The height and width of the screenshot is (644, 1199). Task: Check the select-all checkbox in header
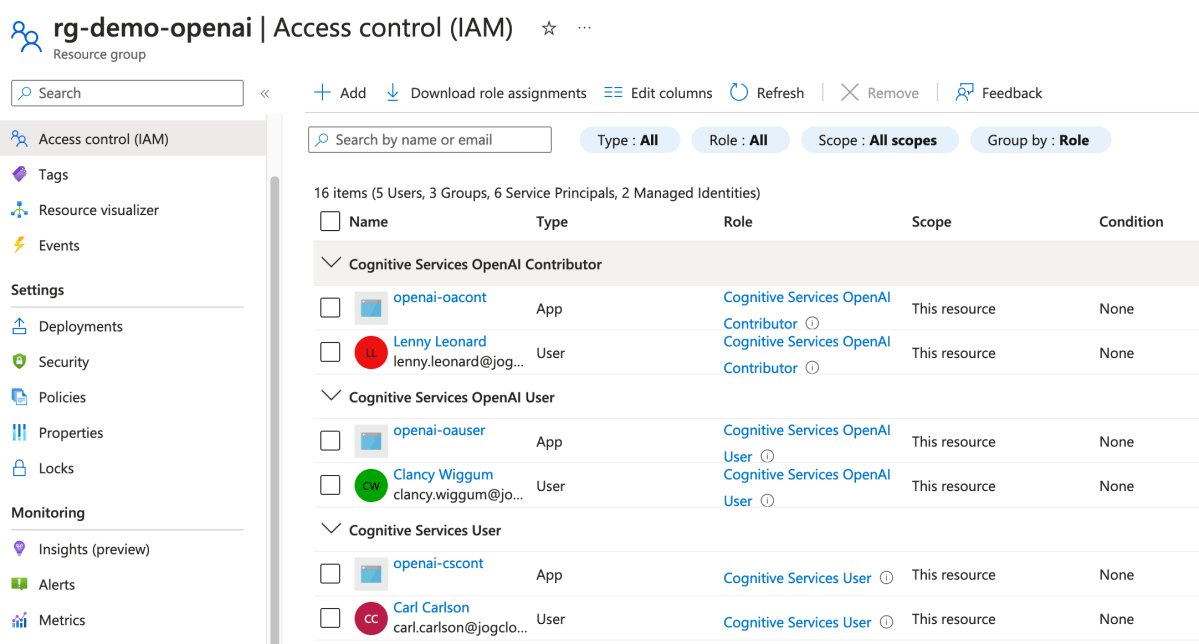coord(330,221)
